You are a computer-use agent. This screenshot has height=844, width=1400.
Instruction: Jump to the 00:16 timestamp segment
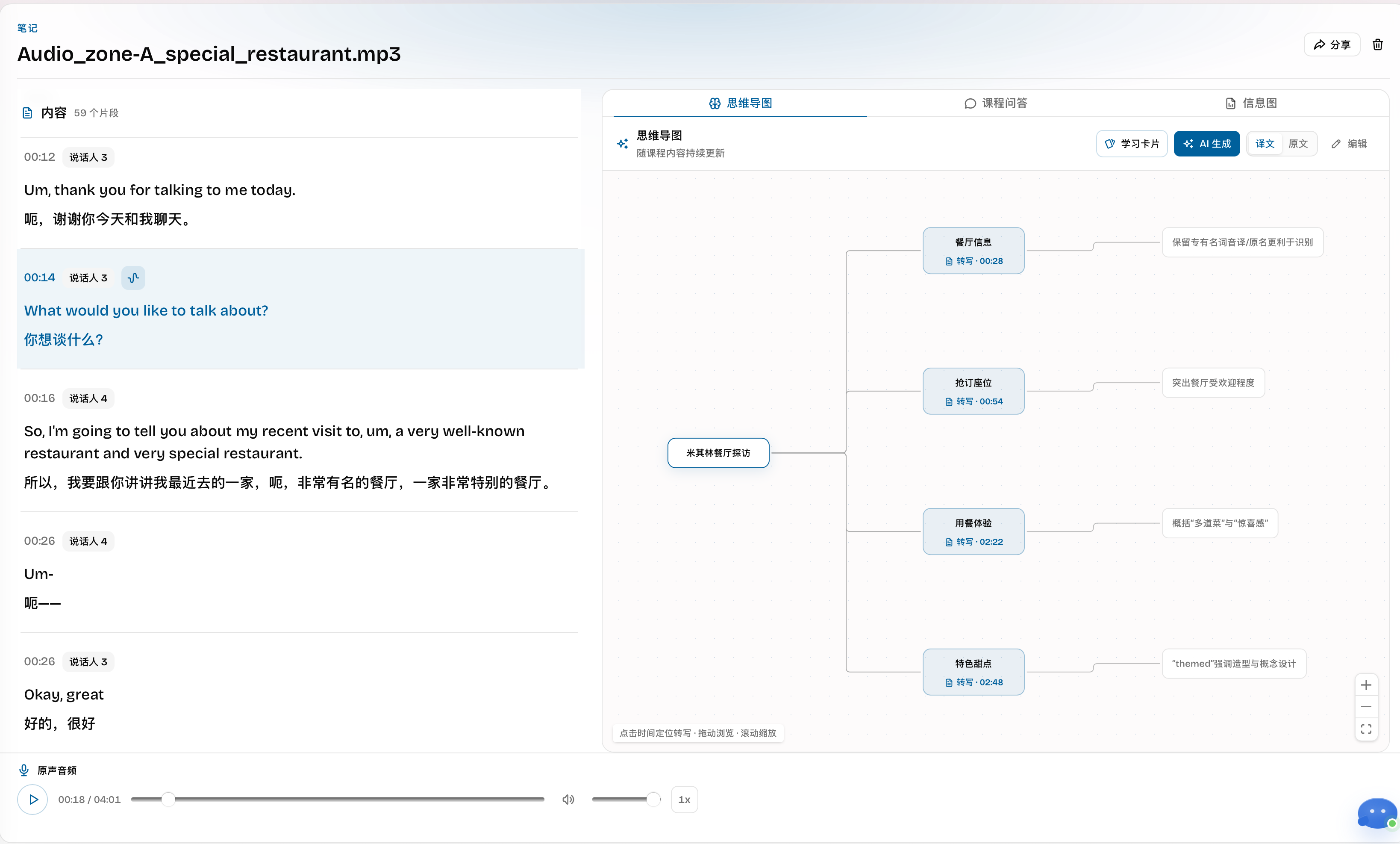pyautogui.click(x=39, y=398)
